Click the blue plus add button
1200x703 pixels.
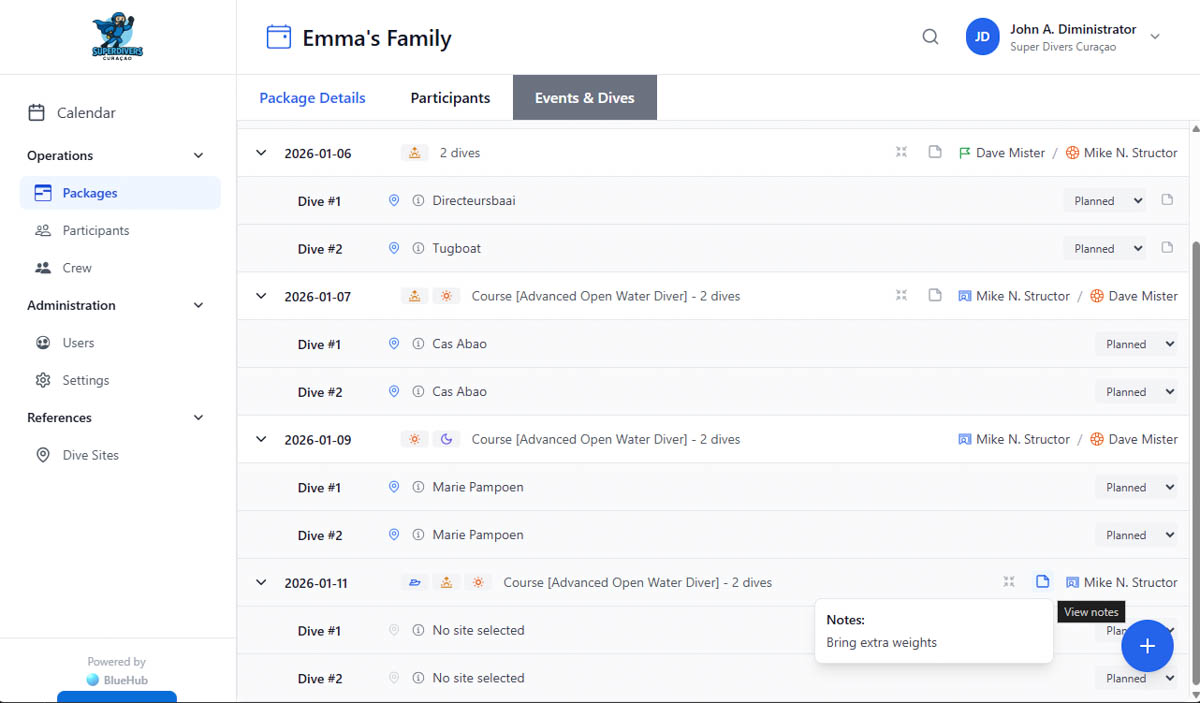pos(1147,646)
